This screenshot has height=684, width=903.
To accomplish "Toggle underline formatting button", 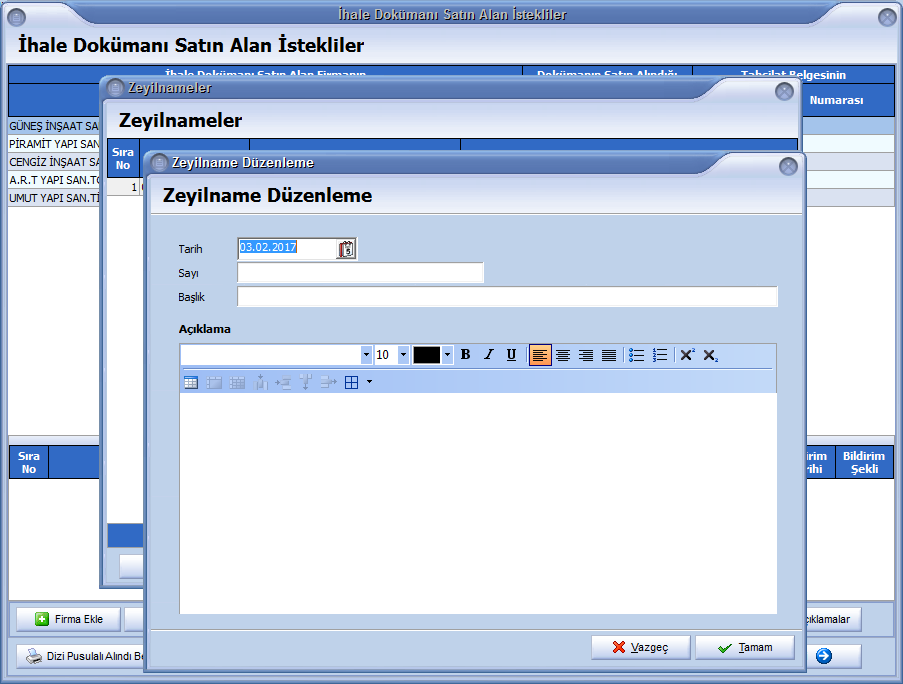I will 511,355.
